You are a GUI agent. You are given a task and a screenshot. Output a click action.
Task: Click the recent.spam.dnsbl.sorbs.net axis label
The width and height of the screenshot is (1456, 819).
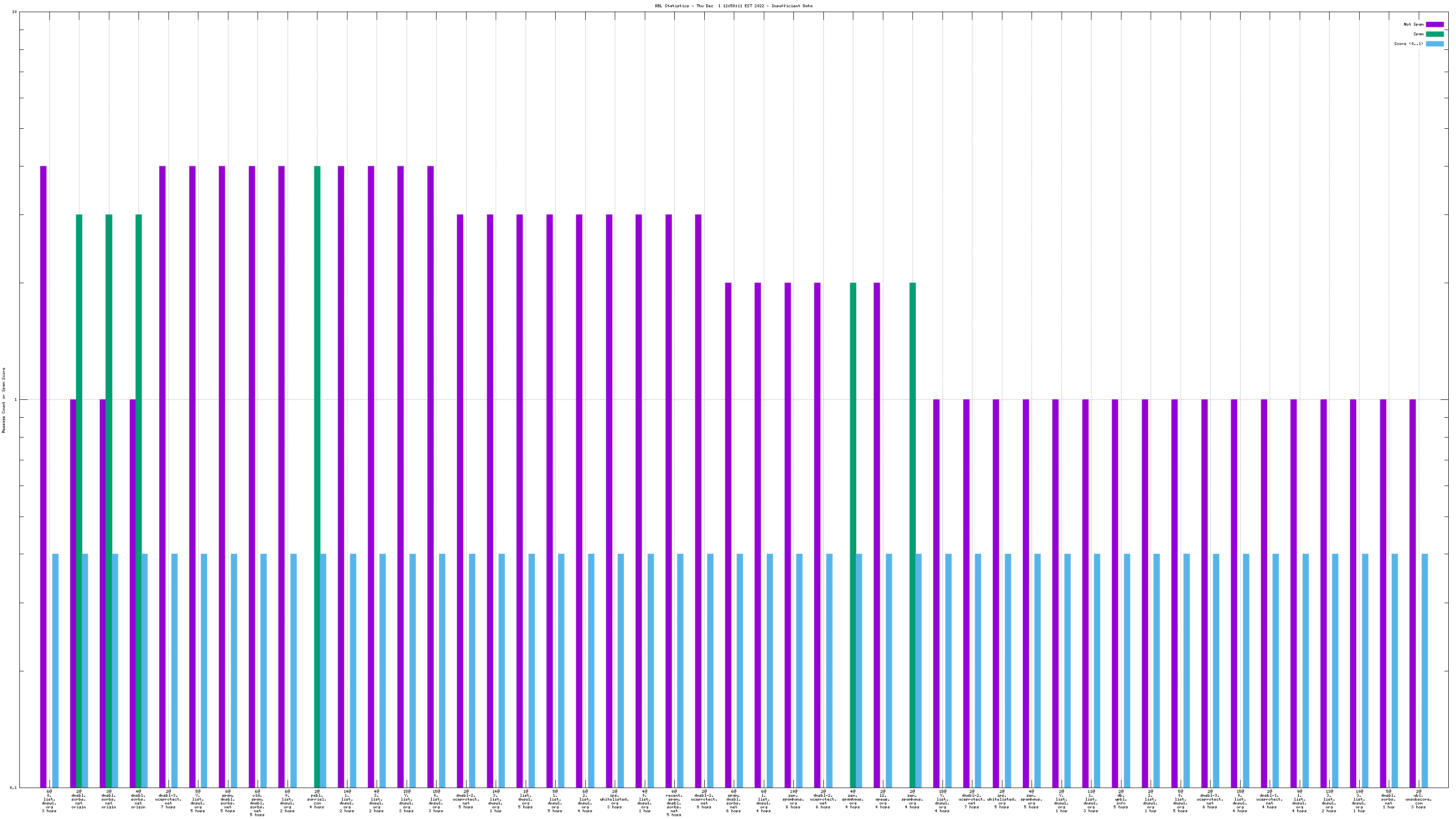point(674,803)
